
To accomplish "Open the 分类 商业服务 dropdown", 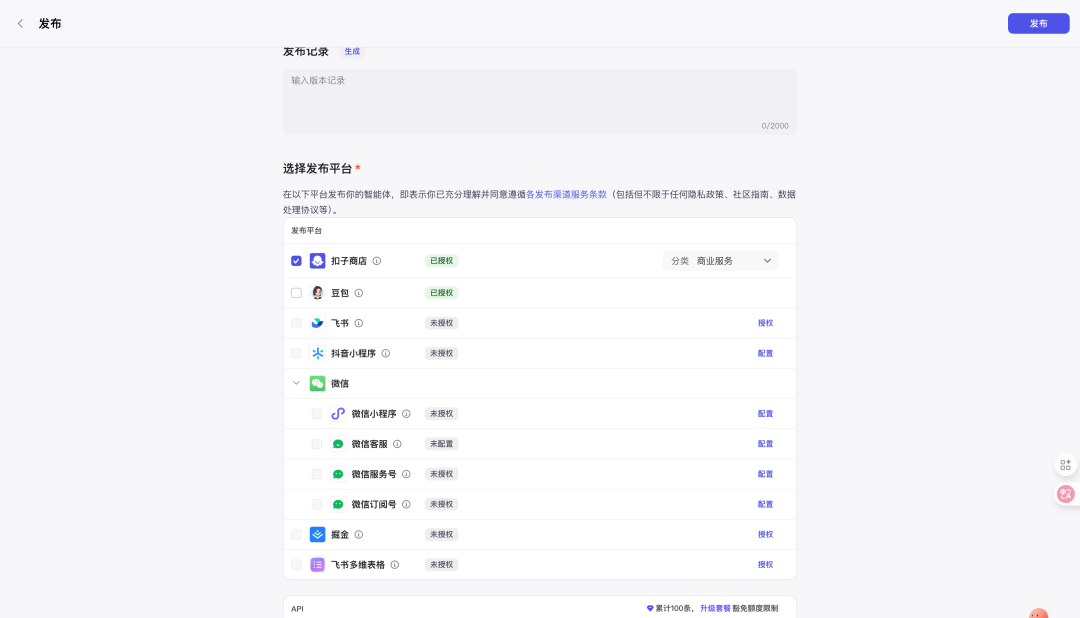I will 720,261.
